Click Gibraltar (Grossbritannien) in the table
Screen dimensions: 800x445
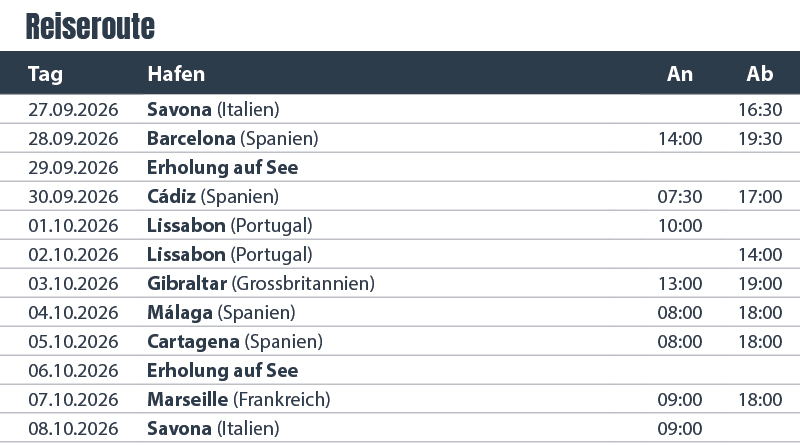coord(260,284)
